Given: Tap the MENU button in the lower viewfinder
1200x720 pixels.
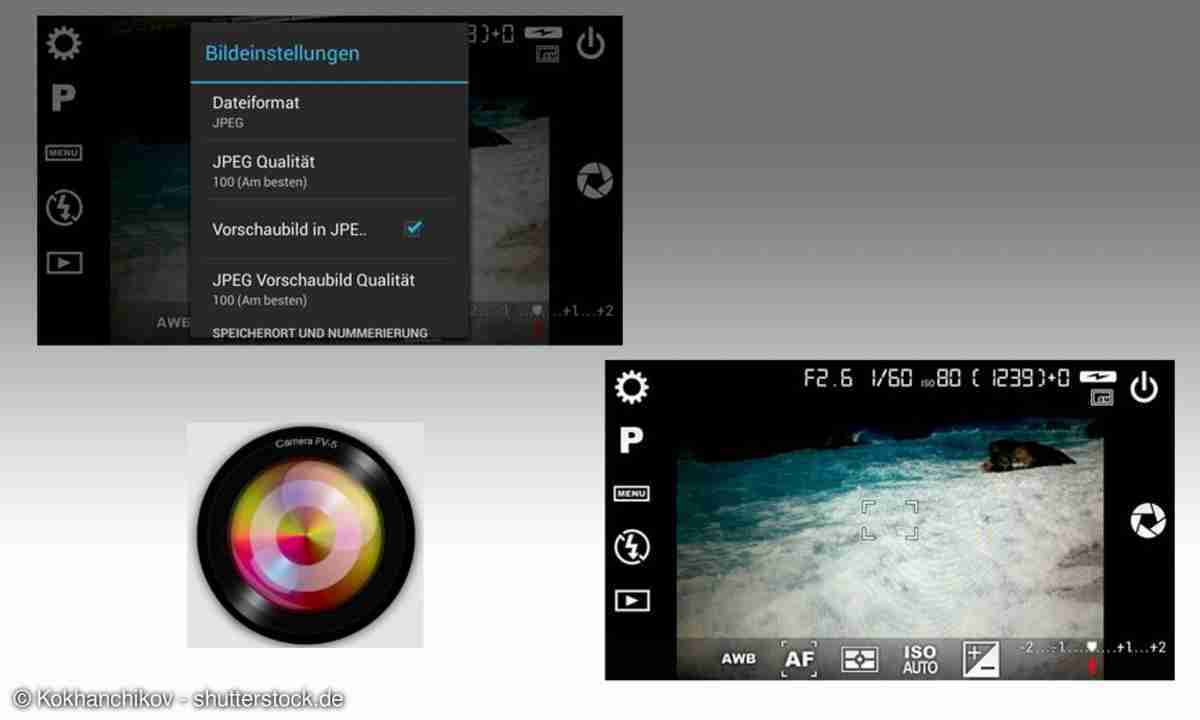Looking at the screenshot, I should coord(632,494).
